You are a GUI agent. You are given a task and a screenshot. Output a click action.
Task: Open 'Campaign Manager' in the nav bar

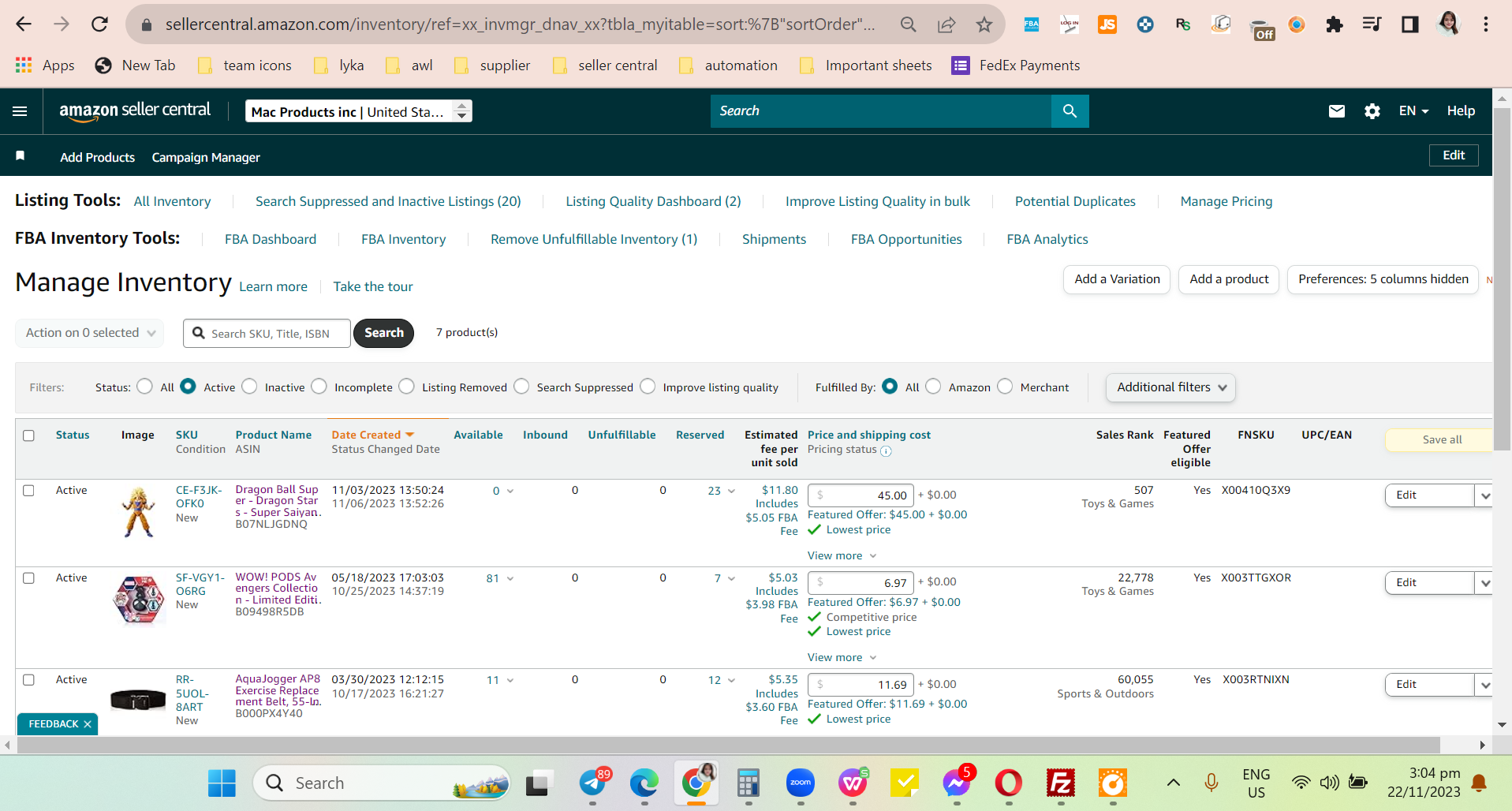[206, 157]
